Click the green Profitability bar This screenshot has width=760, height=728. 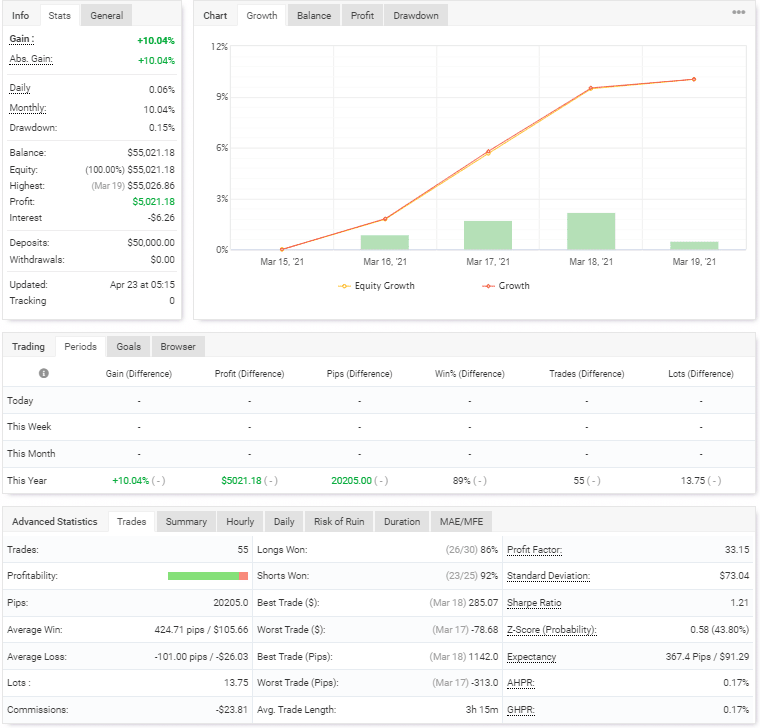coord(203,576)
